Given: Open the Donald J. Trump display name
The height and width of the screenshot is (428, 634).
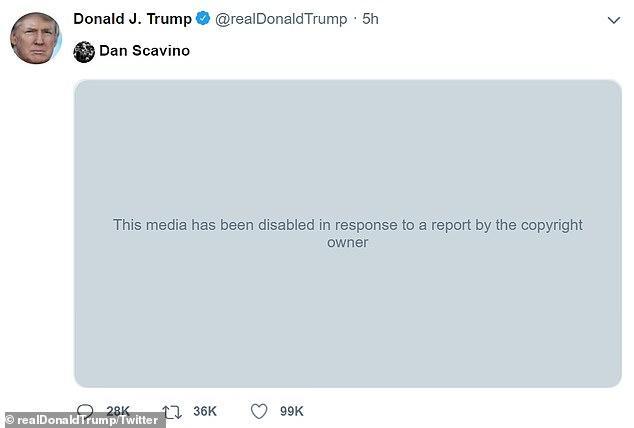Looking at the screenshot, I should [x=132, y=19].
